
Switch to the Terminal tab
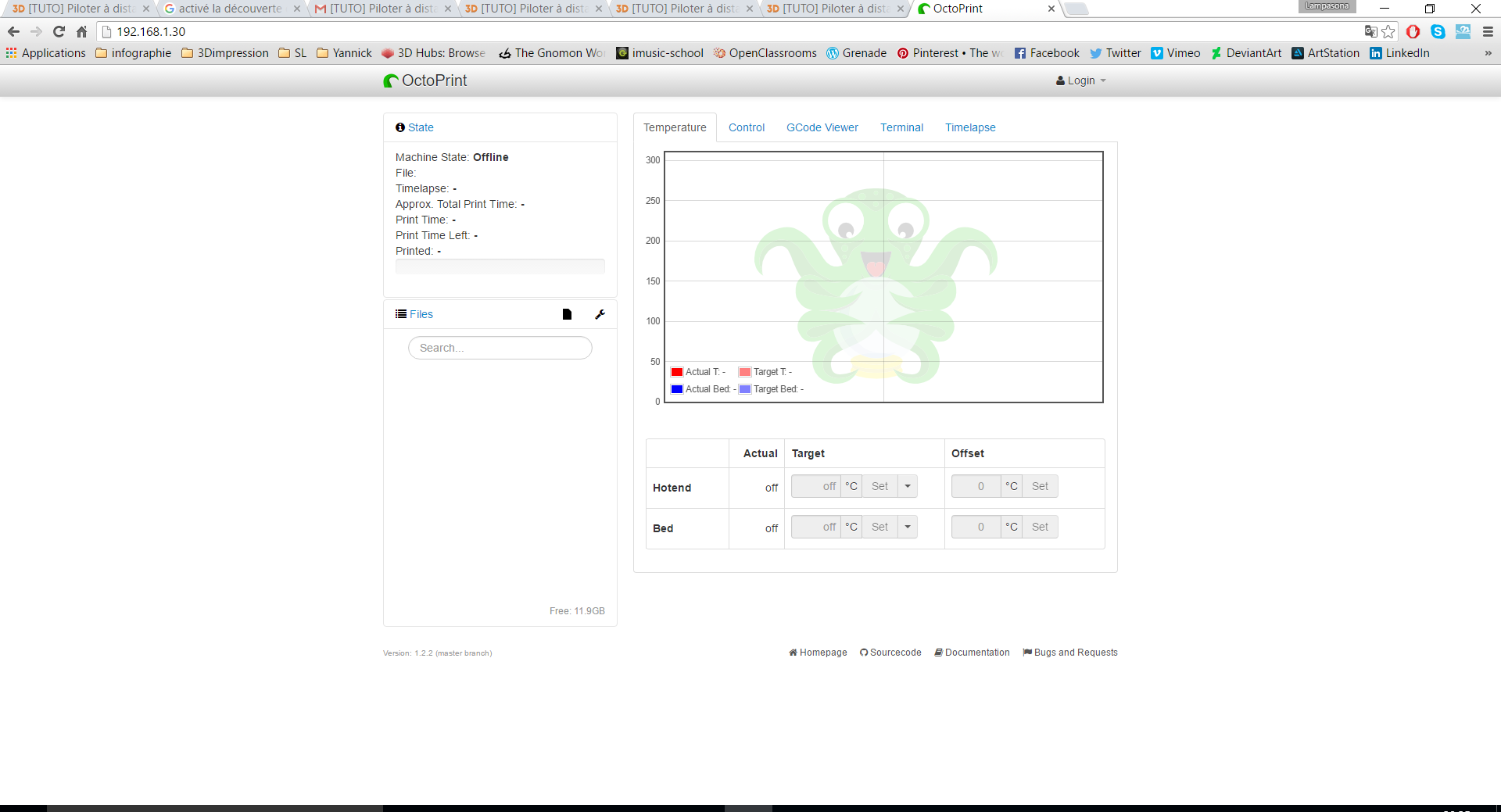click(x=902, y=127)
